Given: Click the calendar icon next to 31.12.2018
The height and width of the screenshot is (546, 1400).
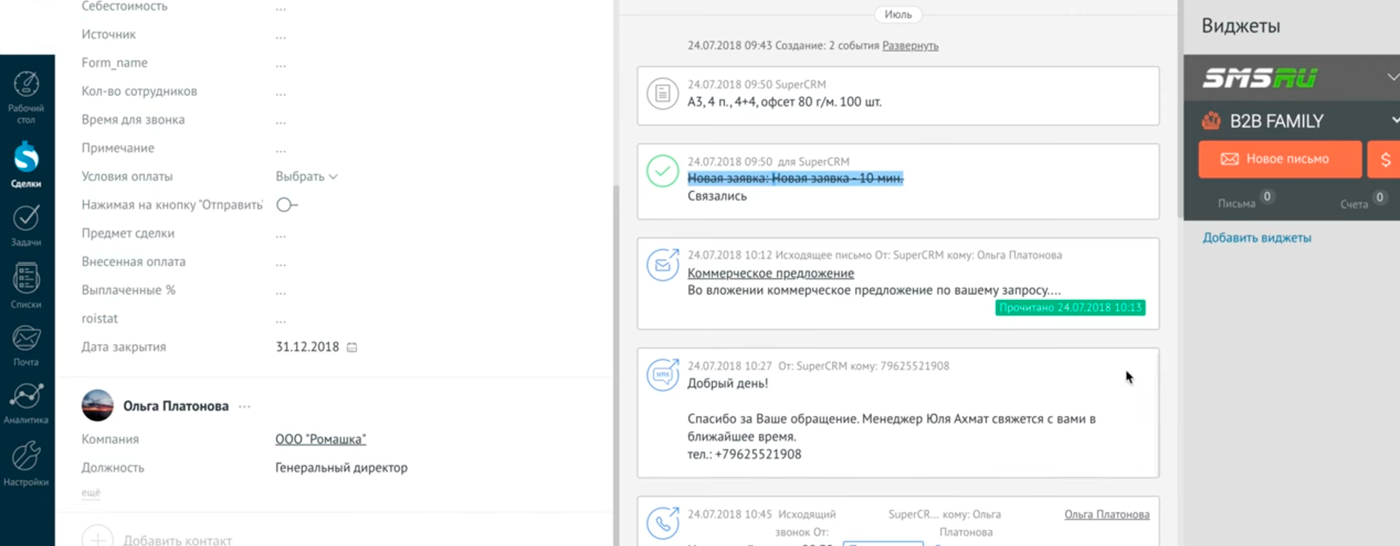Looking at the screenshot, I should (x=352, y=348).
